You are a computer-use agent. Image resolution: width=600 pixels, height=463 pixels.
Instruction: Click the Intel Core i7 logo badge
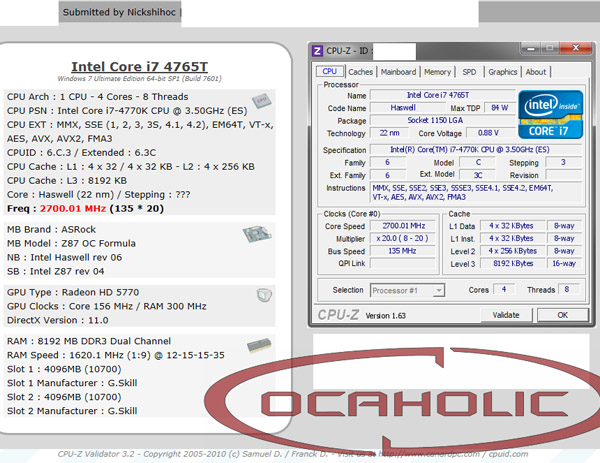(550, 114)
